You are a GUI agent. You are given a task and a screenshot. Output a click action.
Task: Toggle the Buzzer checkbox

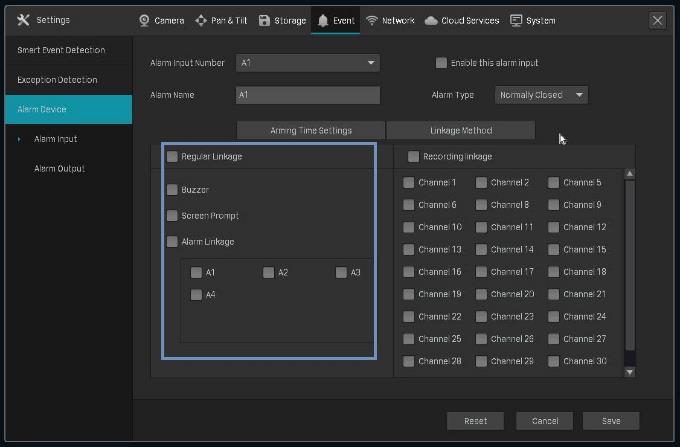pos(173,189)
